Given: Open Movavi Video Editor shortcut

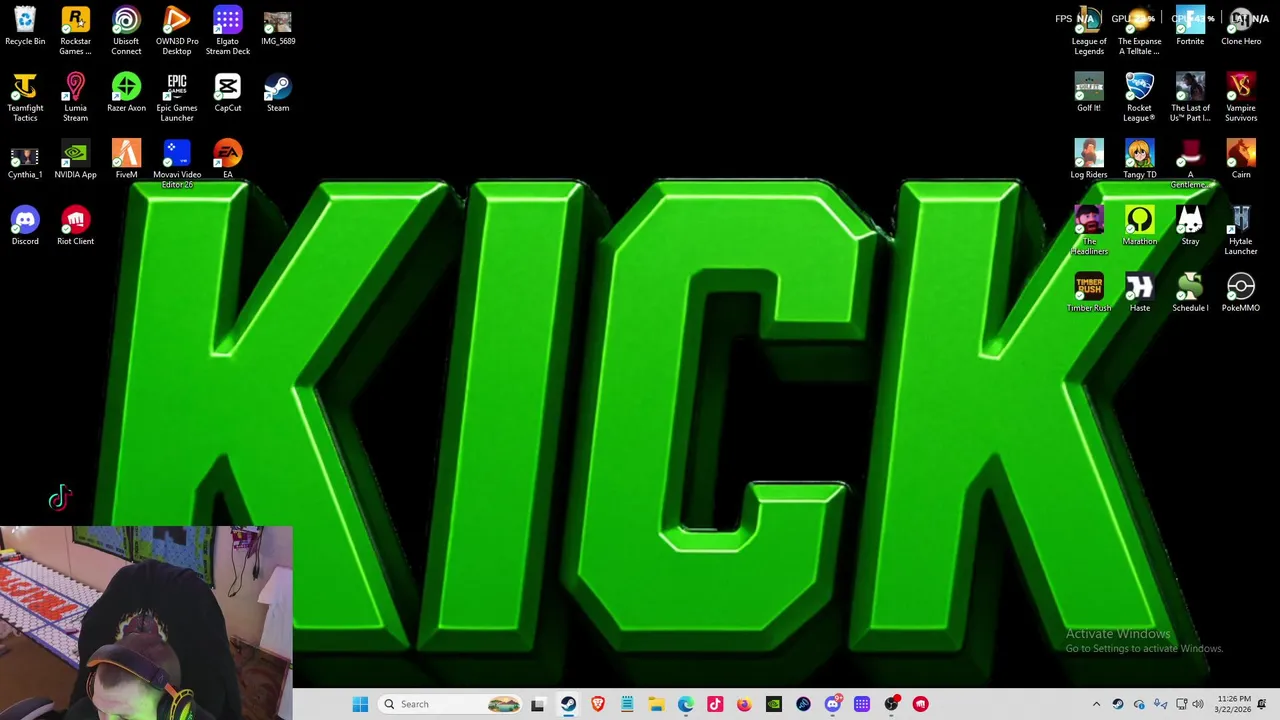Looking at the screenshot, I should tap(177, 164).
